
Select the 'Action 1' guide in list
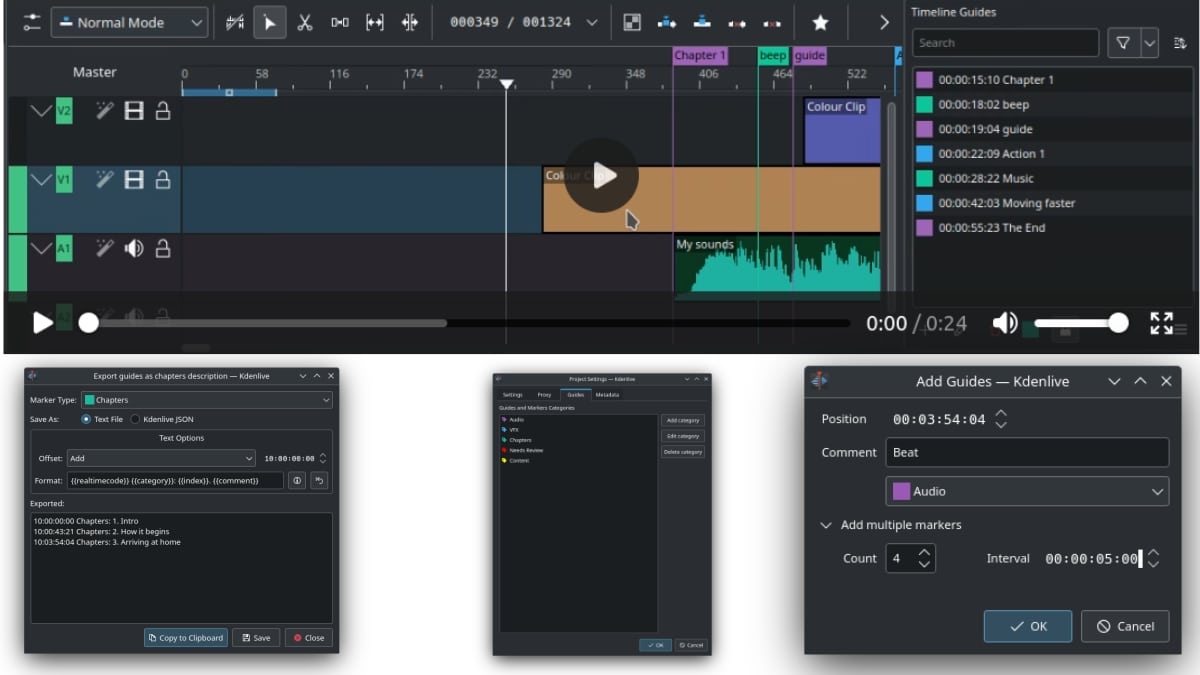click(991, 154)
